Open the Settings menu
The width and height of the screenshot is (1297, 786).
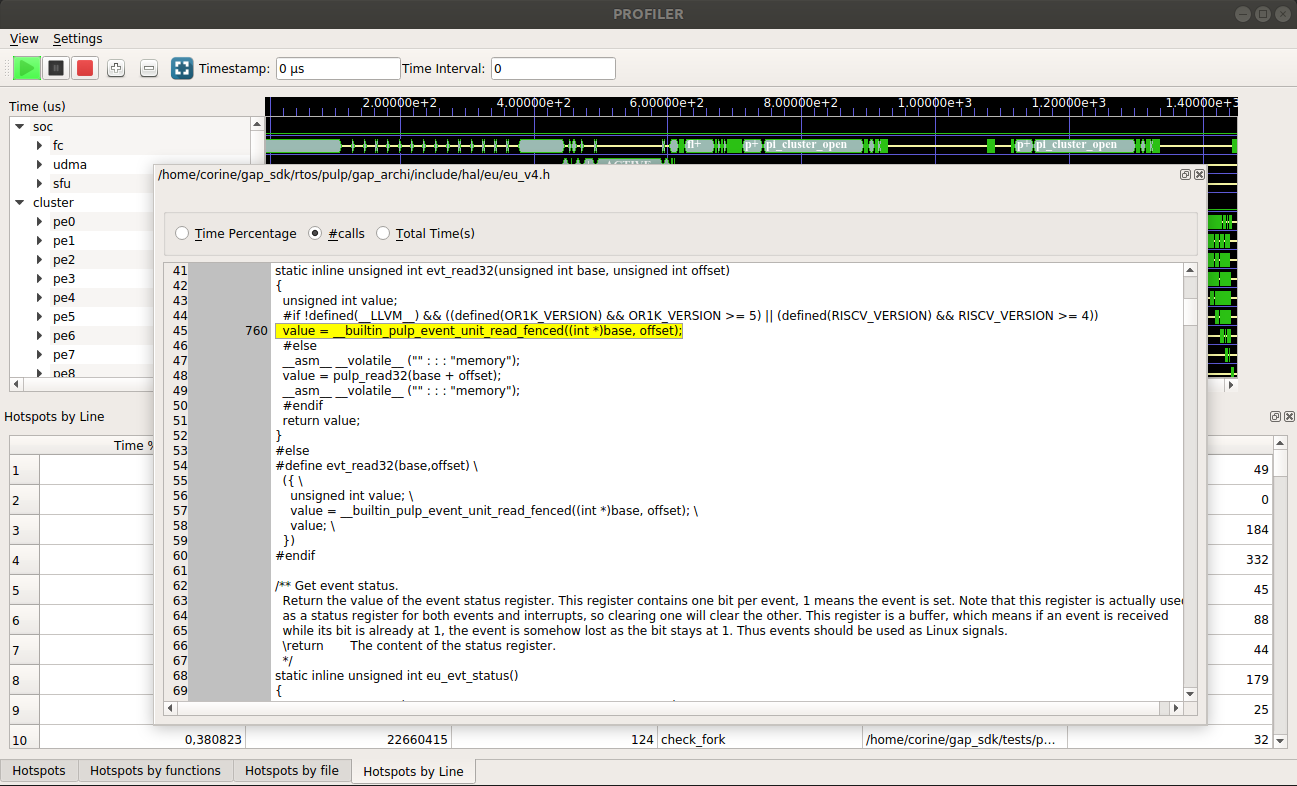(x=77, y=38)
